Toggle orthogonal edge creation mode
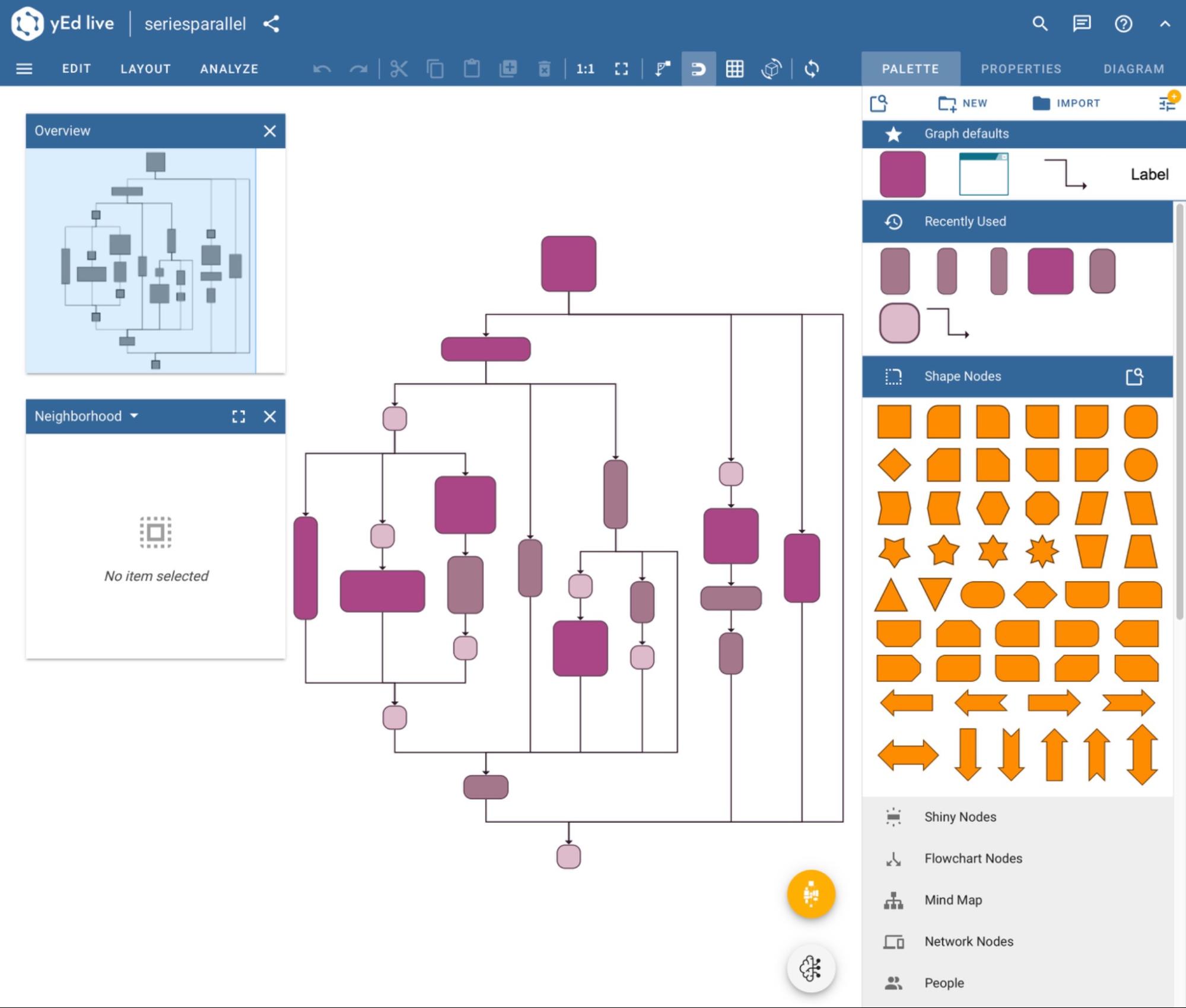This screenshot has width=1186, height=1008. (x=662, y=69)
